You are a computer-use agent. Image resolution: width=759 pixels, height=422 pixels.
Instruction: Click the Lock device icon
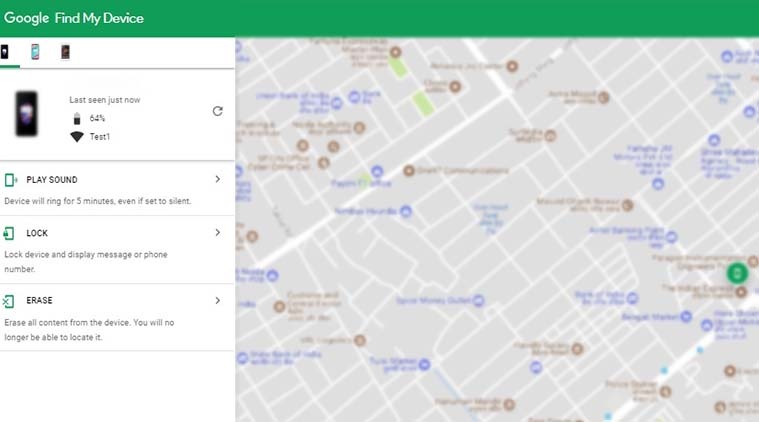coord(9,234)
